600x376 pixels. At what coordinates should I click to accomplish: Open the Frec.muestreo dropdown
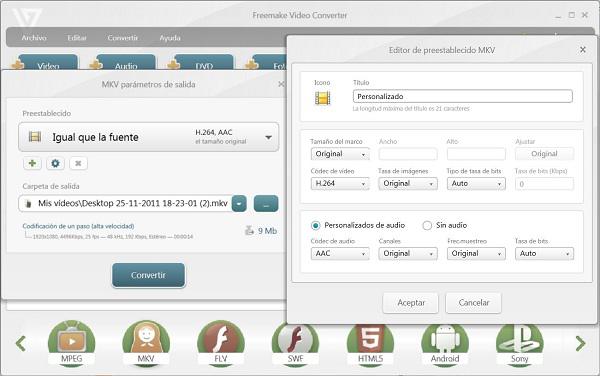pyautogui.click(x=476, y=254)
